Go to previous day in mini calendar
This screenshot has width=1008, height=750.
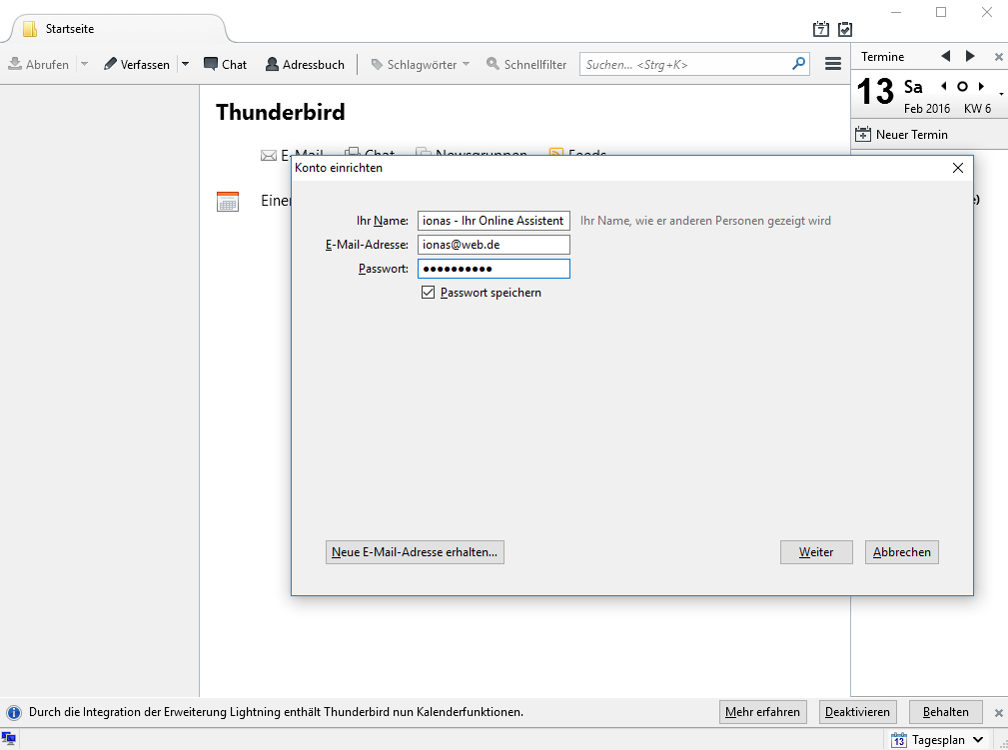(944, 86)
